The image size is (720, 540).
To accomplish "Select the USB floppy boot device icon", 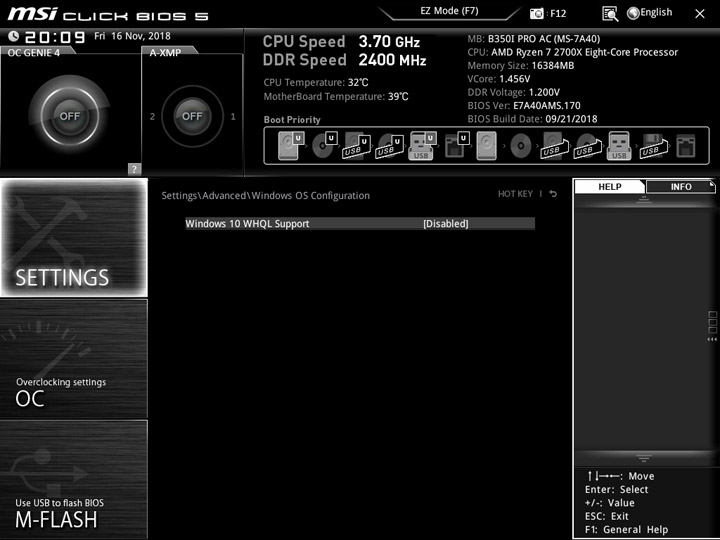I will (653, 146).
